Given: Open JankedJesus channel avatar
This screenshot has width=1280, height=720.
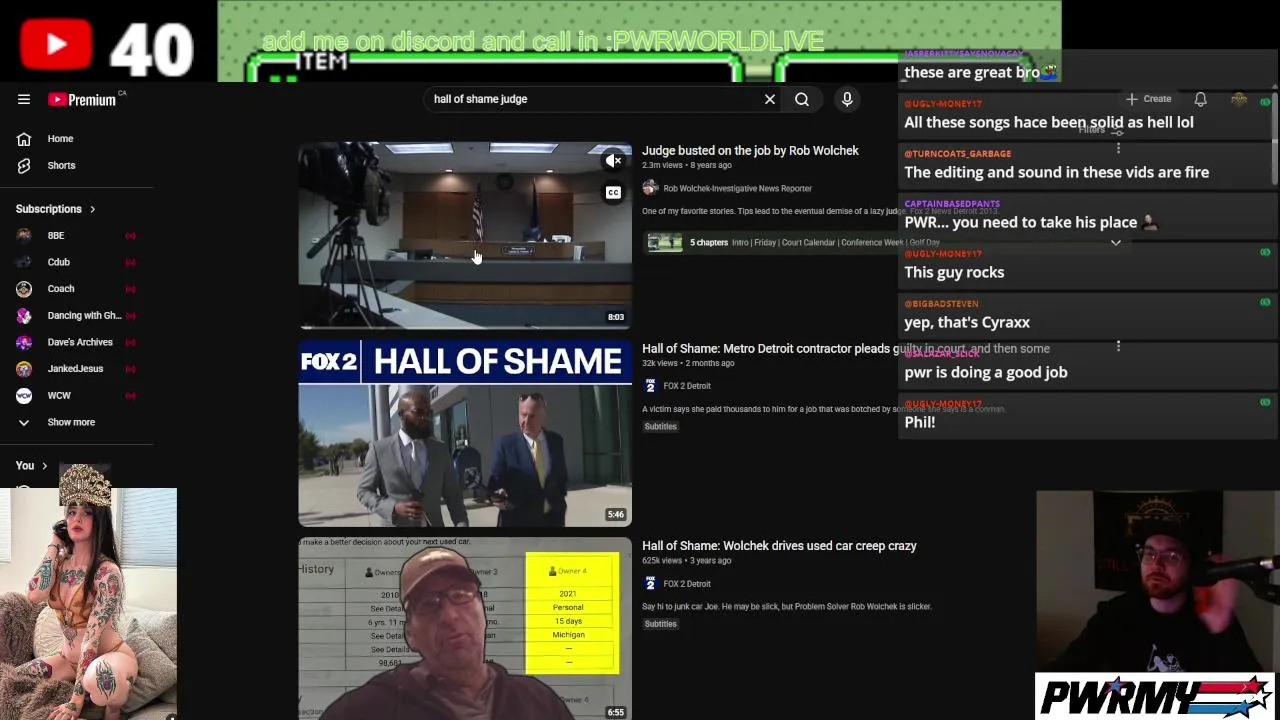Looking at the screenshot, I should pos(24,369).
